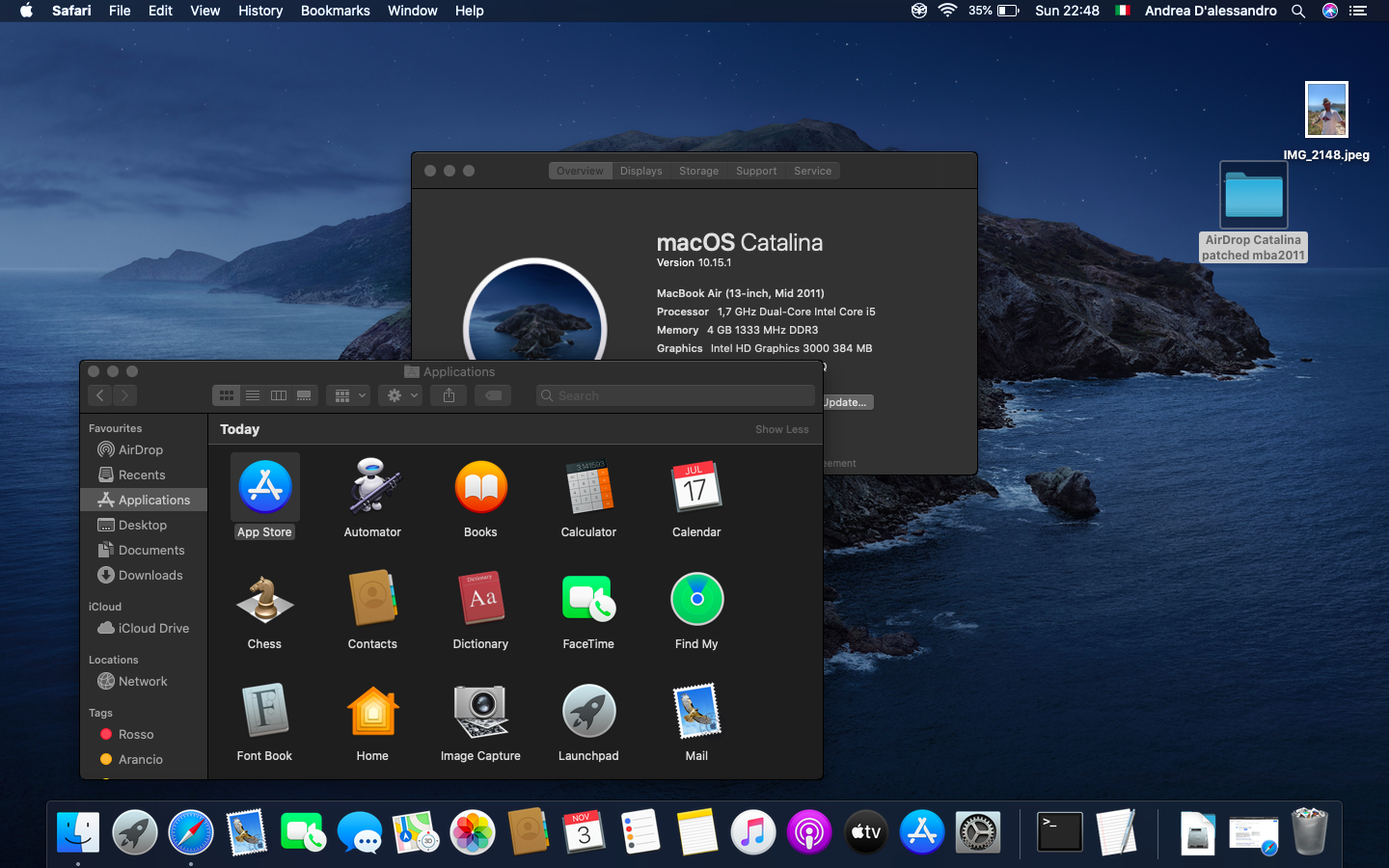Open Trash in the Dock
Viewport: 1389px width, 868px height.
[x=1310, y=831]
